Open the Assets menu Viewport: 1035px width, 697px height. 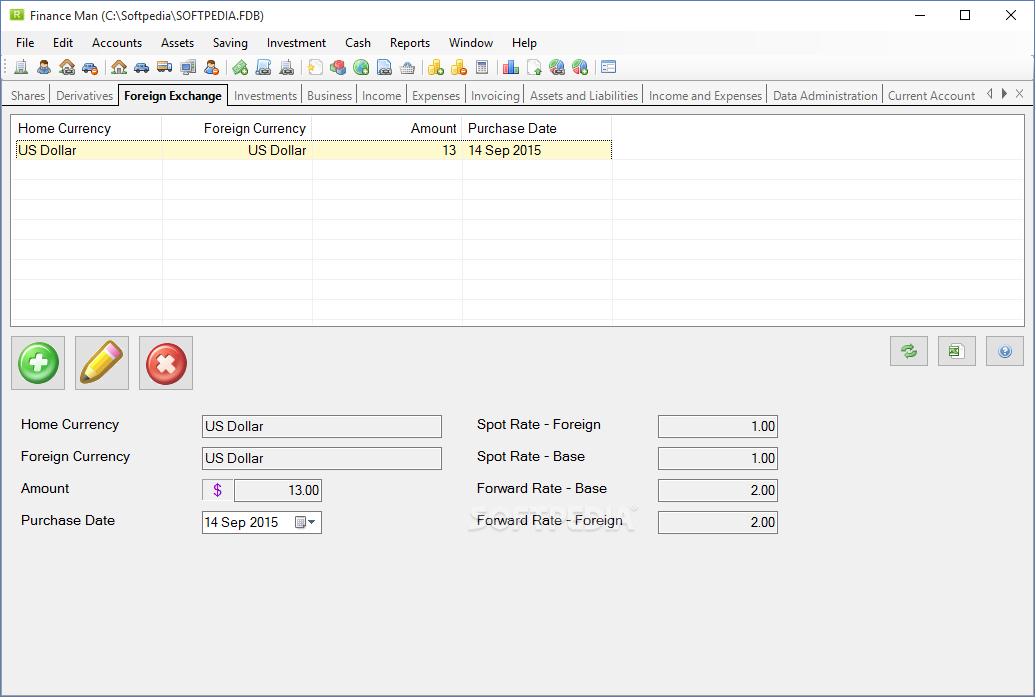tap(178, 43)
